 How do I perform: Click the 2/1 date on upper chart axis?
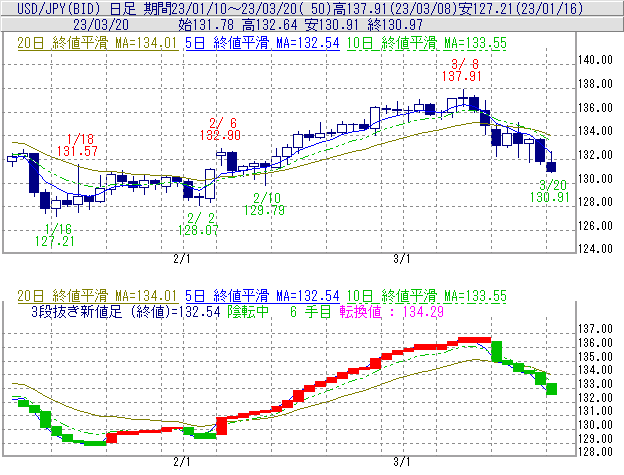(182, 259)
